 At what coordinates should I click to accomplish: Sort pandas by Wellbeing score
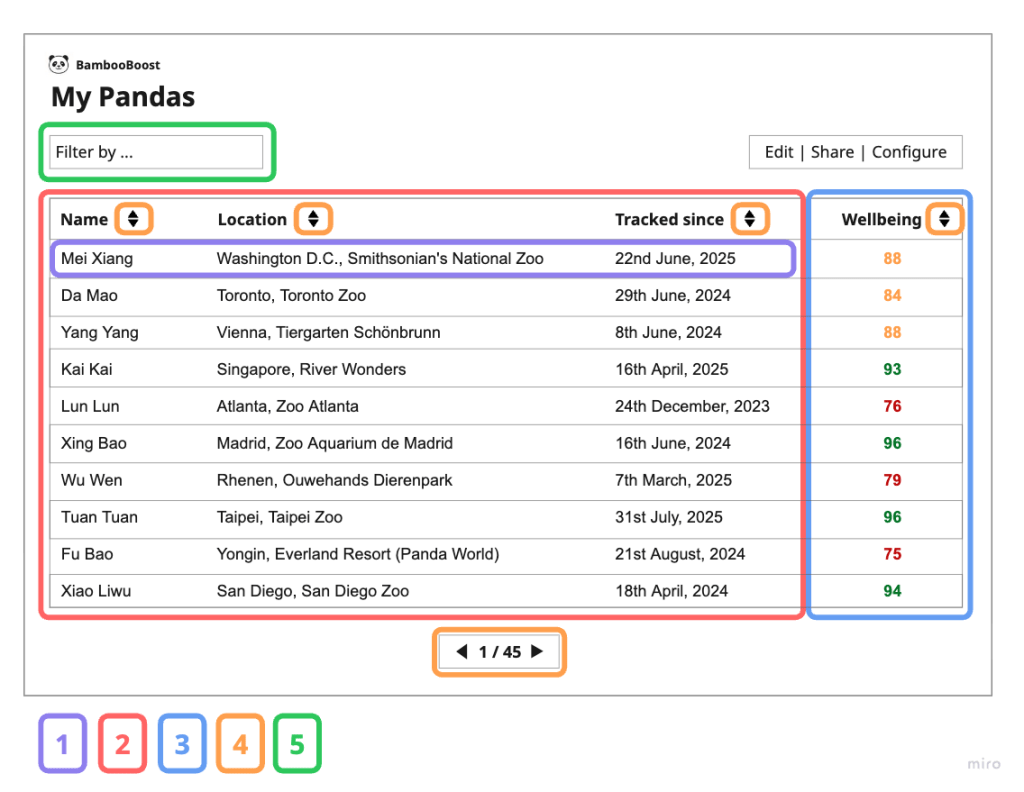pyautogui.click(x=944, y=219)
